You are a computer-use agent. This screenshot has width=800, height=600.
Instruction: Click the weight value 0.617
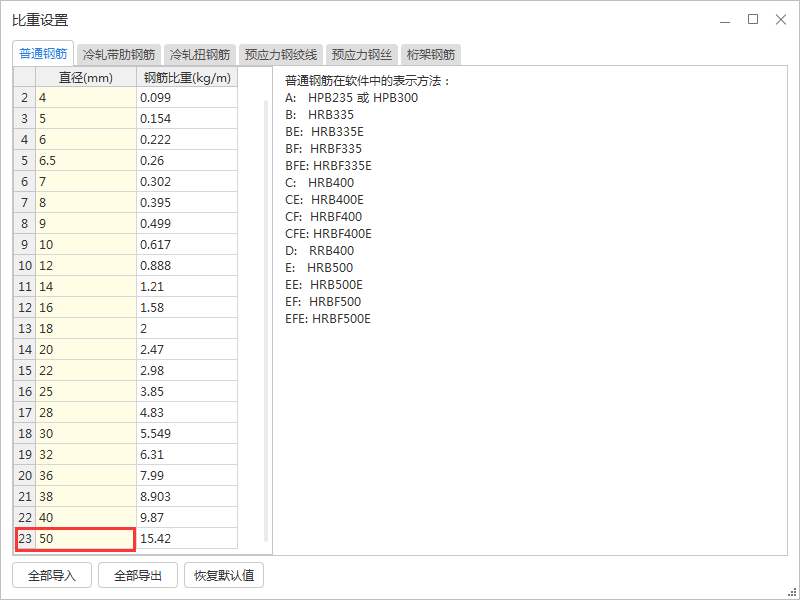tap(187, 244)
